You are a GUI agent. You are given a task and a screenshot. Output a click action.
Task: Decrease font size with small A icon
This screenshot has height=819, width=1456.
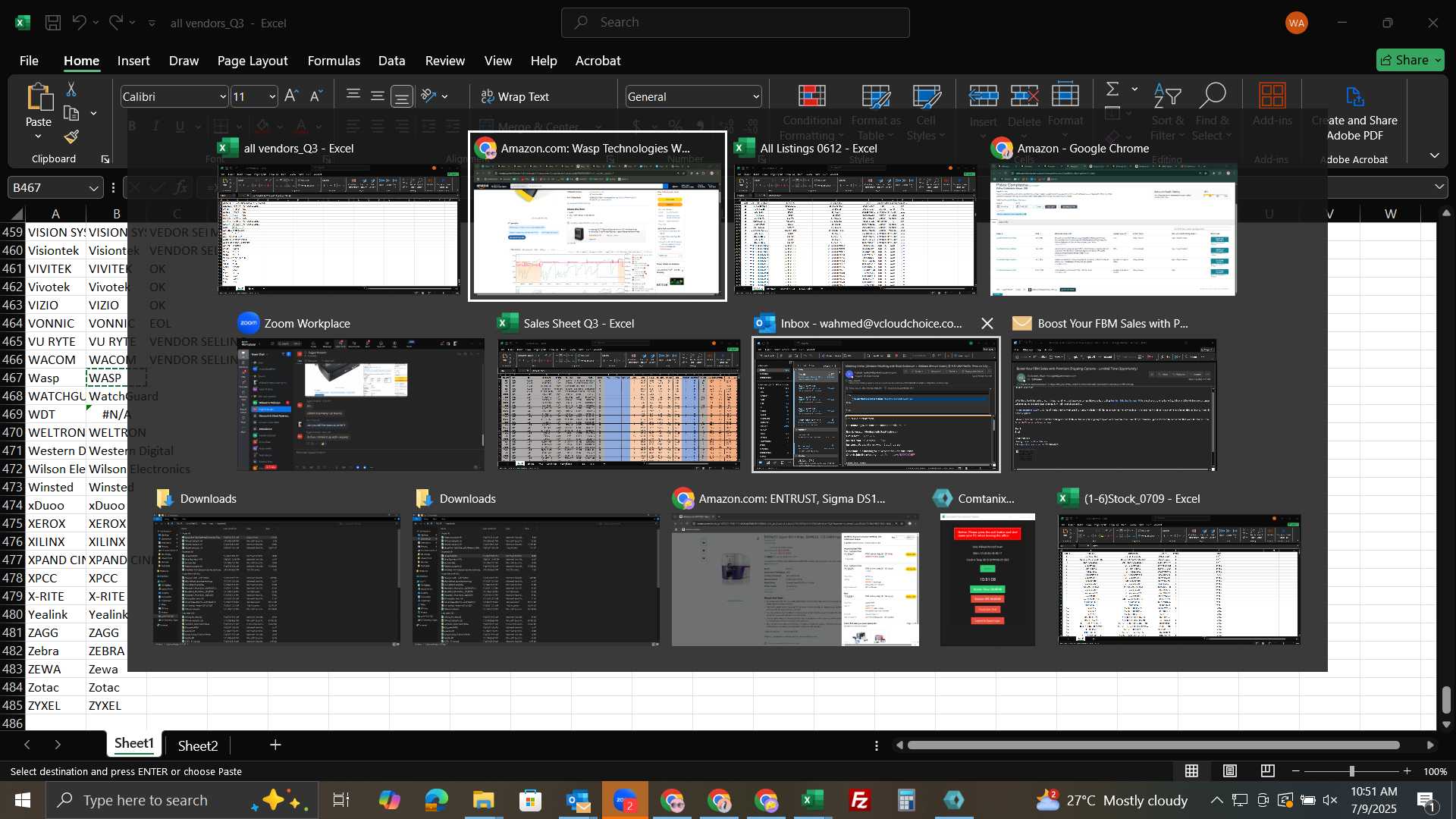pyautogui.click(x=317, y=96)
